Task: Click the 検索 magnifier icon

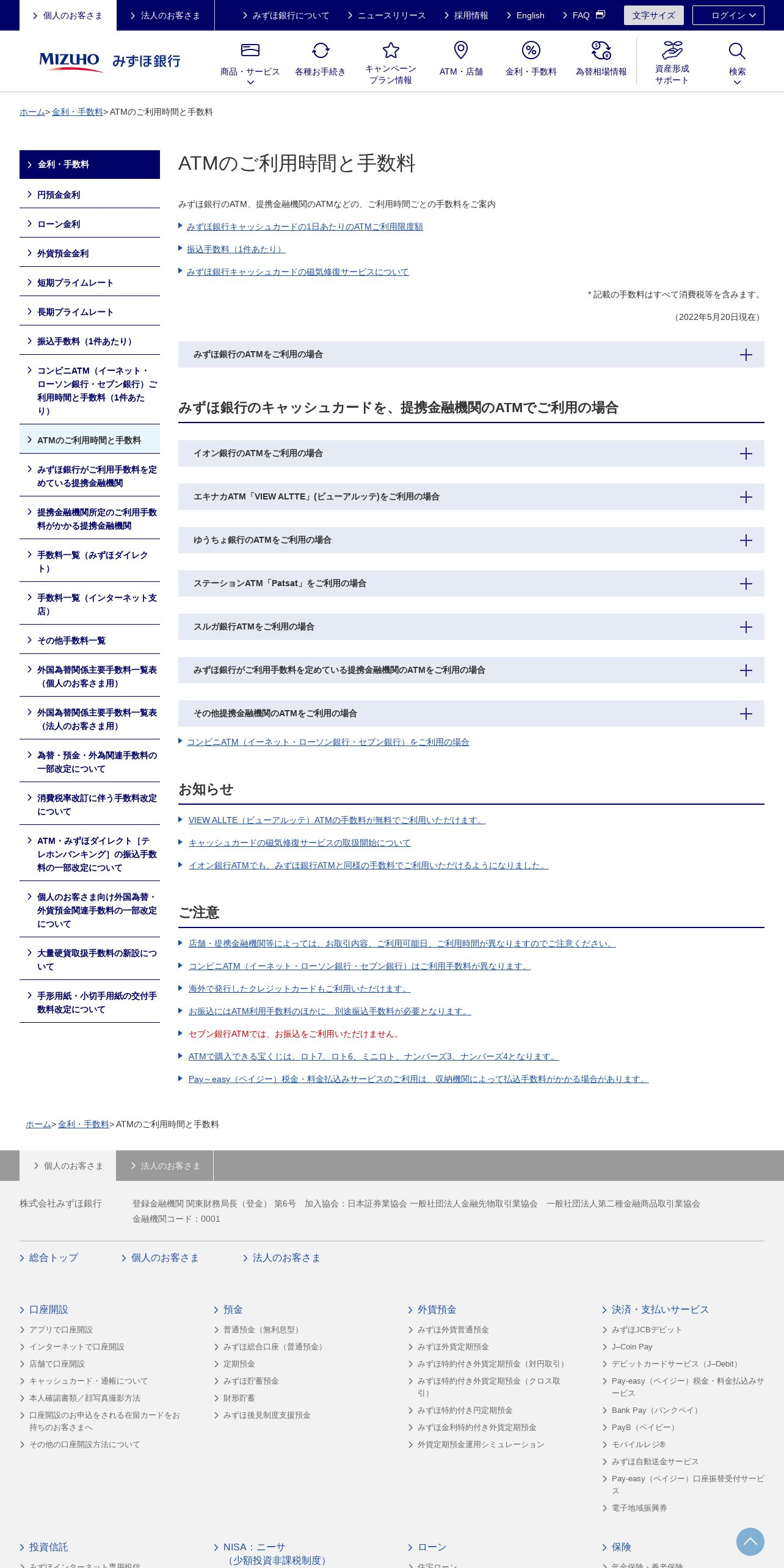Action: coord(737,51)
